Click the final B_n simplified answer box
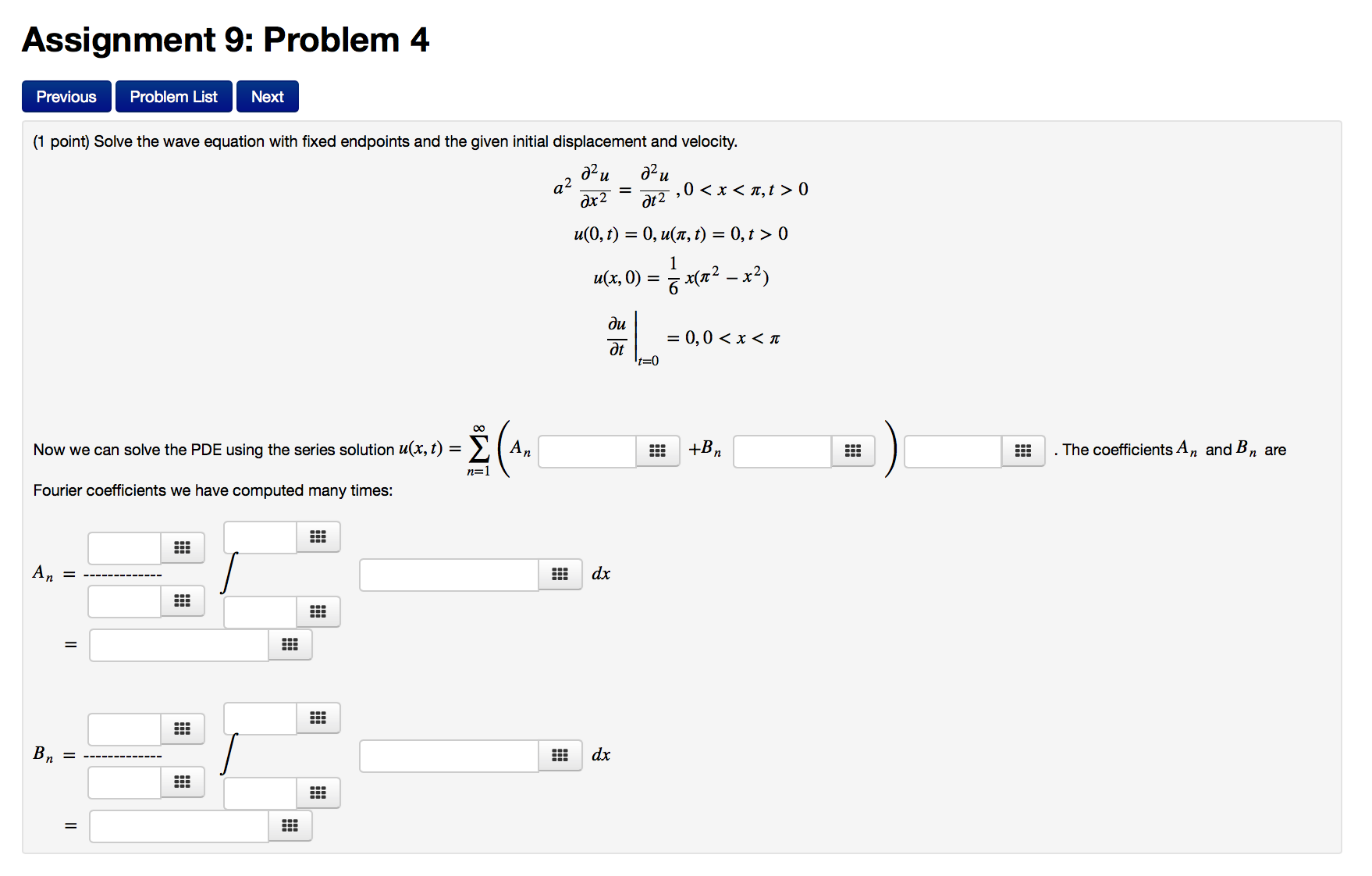1372x876 pixels. tap(178, 825)
